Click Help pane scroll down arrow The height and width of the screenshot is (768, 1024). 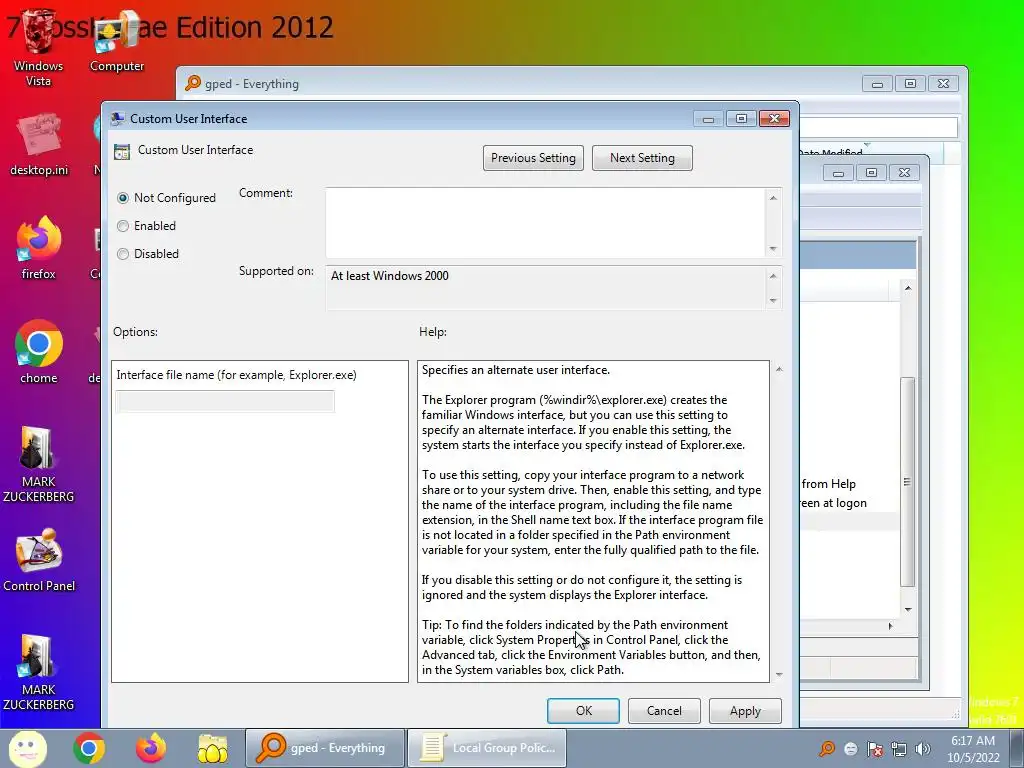(x=779, y=674)
